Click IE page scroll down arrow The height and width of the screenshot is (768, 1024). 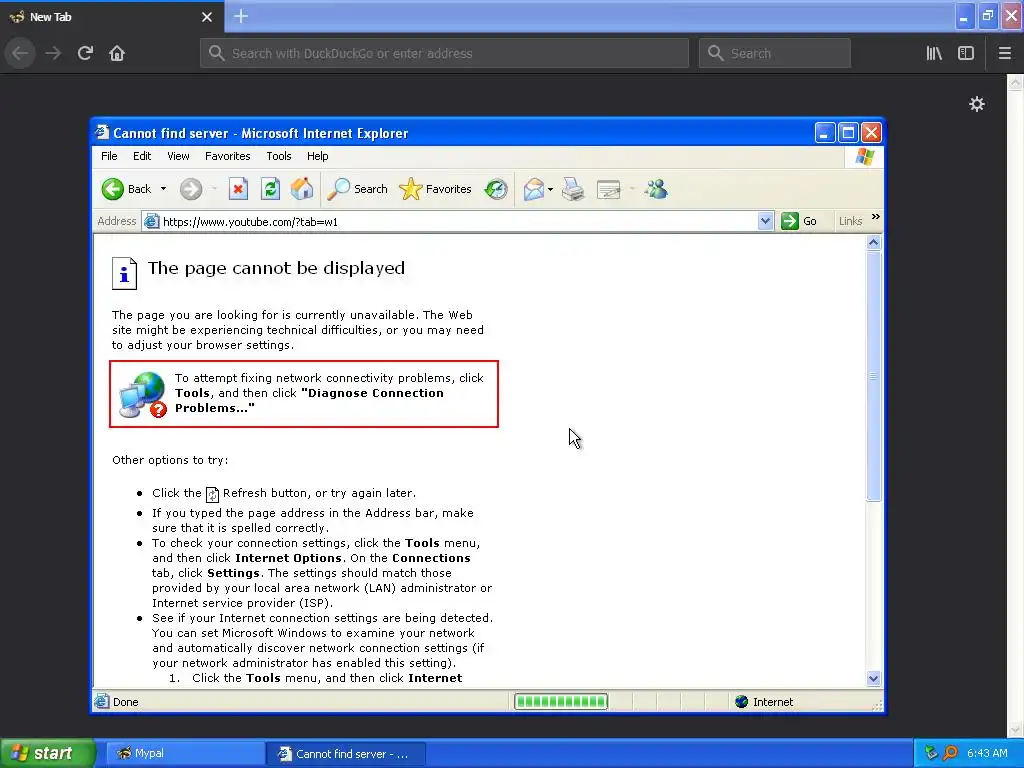tap(874, 679)
